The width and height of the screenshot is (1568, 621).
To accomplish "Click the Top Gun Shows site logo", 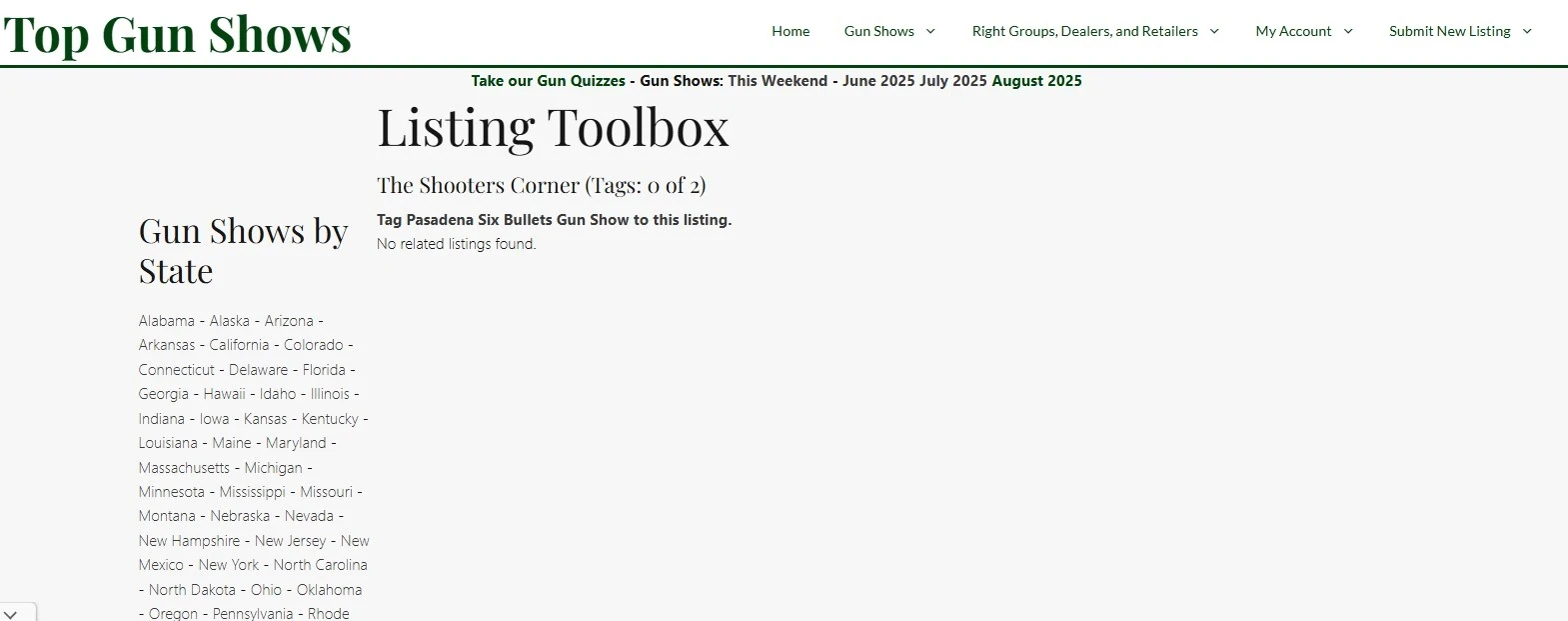I will click(x=178, y=34).
